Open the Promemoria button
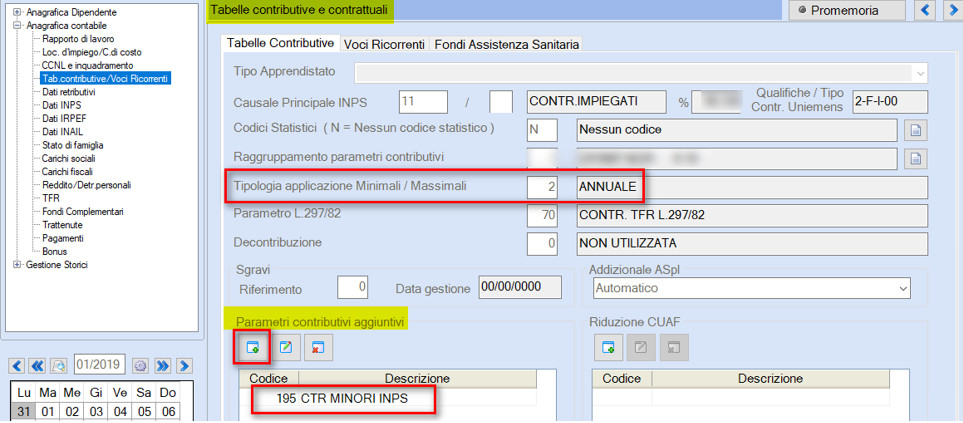Screen dimensions: 963x423 coord(846,10)
